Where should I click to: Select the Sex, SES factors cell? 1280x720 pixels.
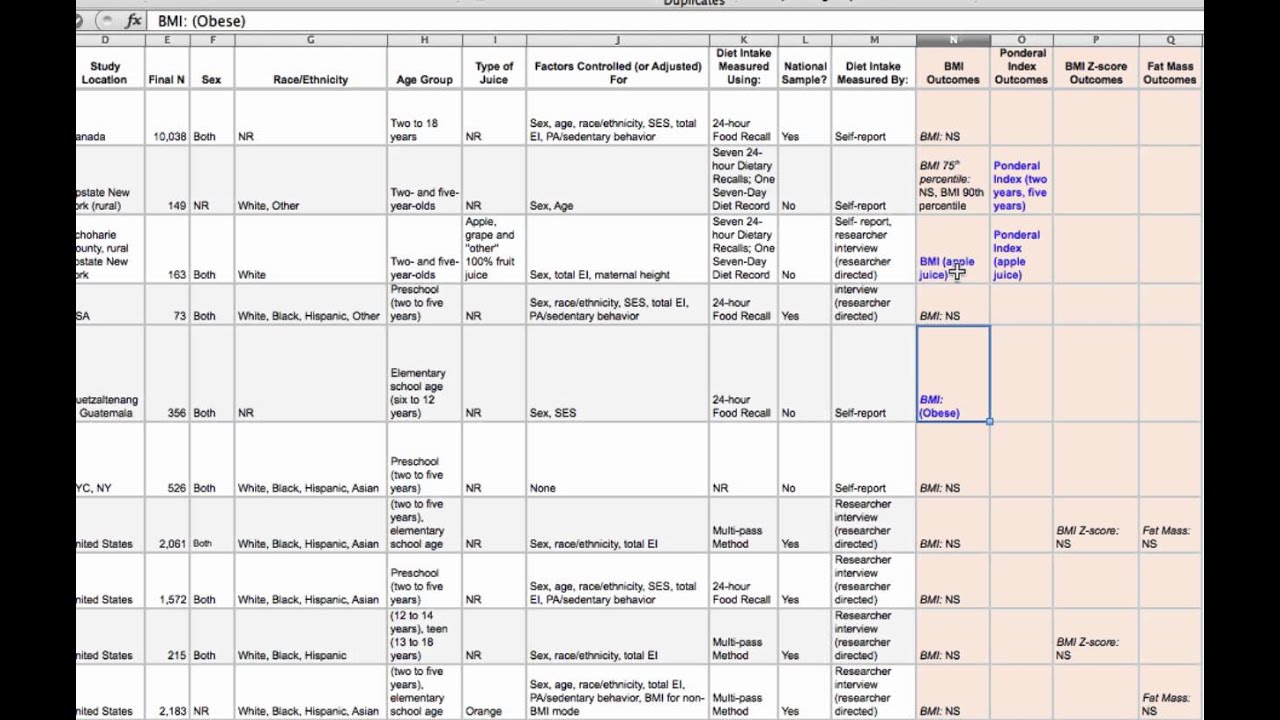[617, 374]
